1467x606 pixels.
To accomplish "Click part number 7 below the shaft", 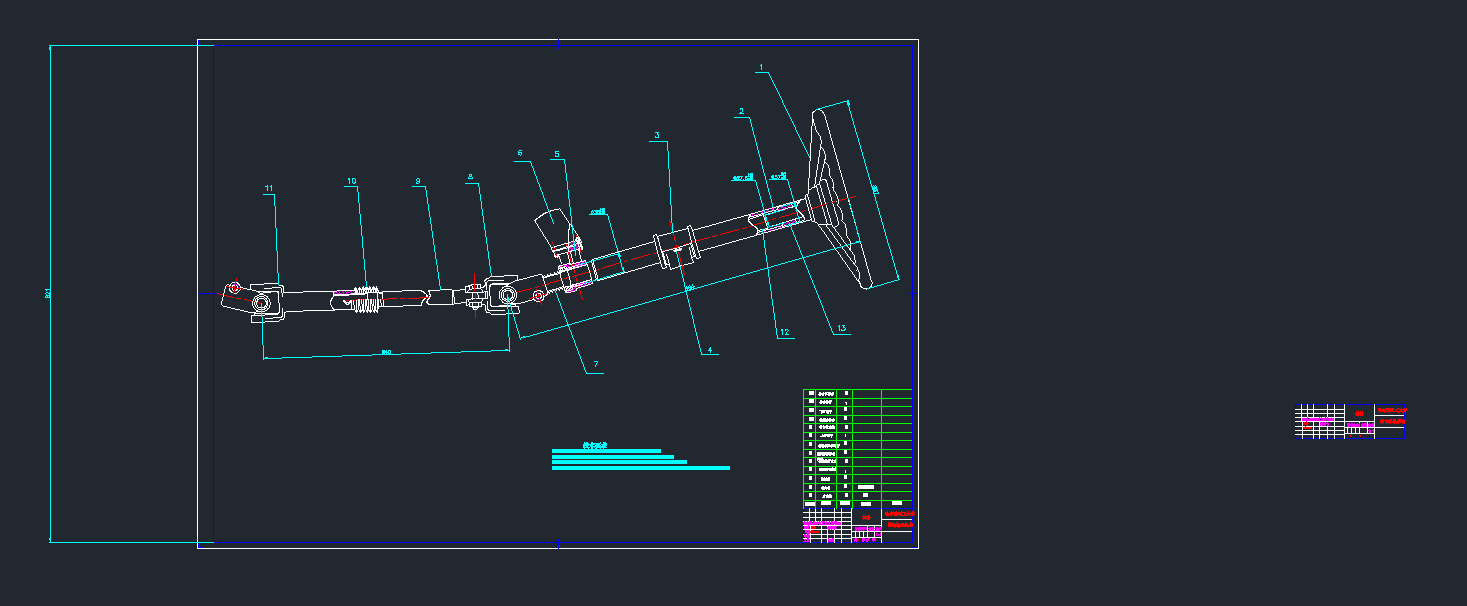I will point(595,365).
